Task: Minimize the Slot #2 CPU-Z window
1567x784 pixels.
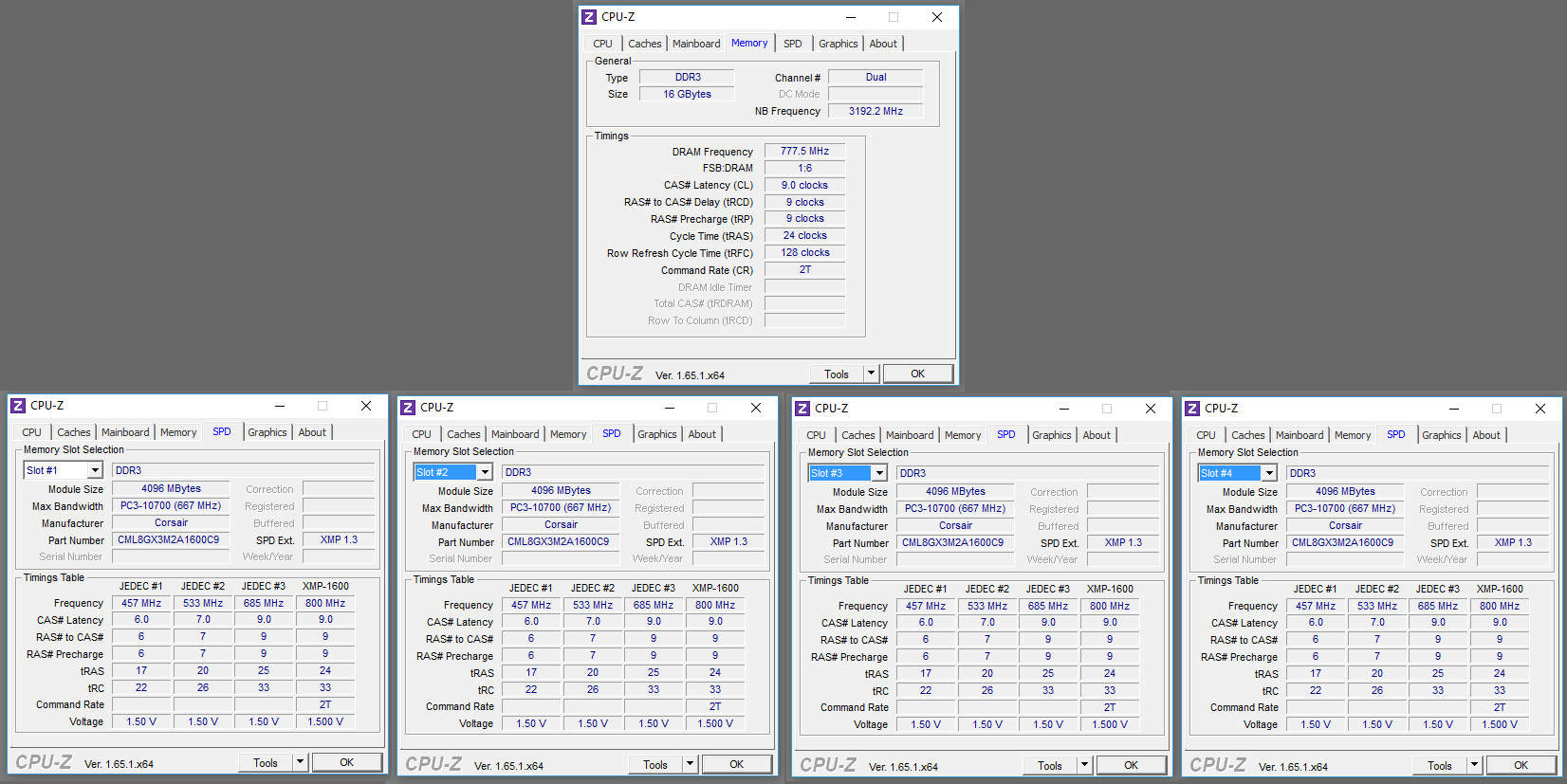Action: [x=670, y=408]
